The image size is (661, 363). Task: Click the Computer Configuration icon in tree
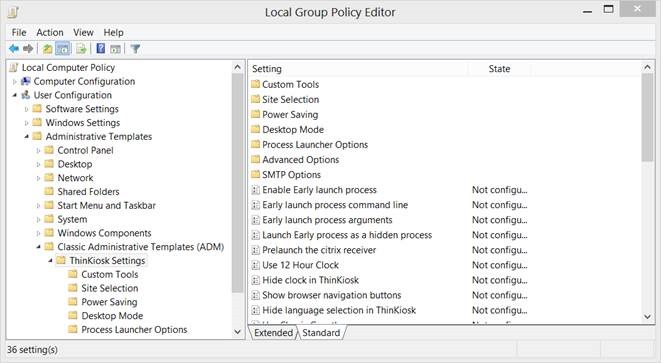pyautogui.click(x=26, y=81)
